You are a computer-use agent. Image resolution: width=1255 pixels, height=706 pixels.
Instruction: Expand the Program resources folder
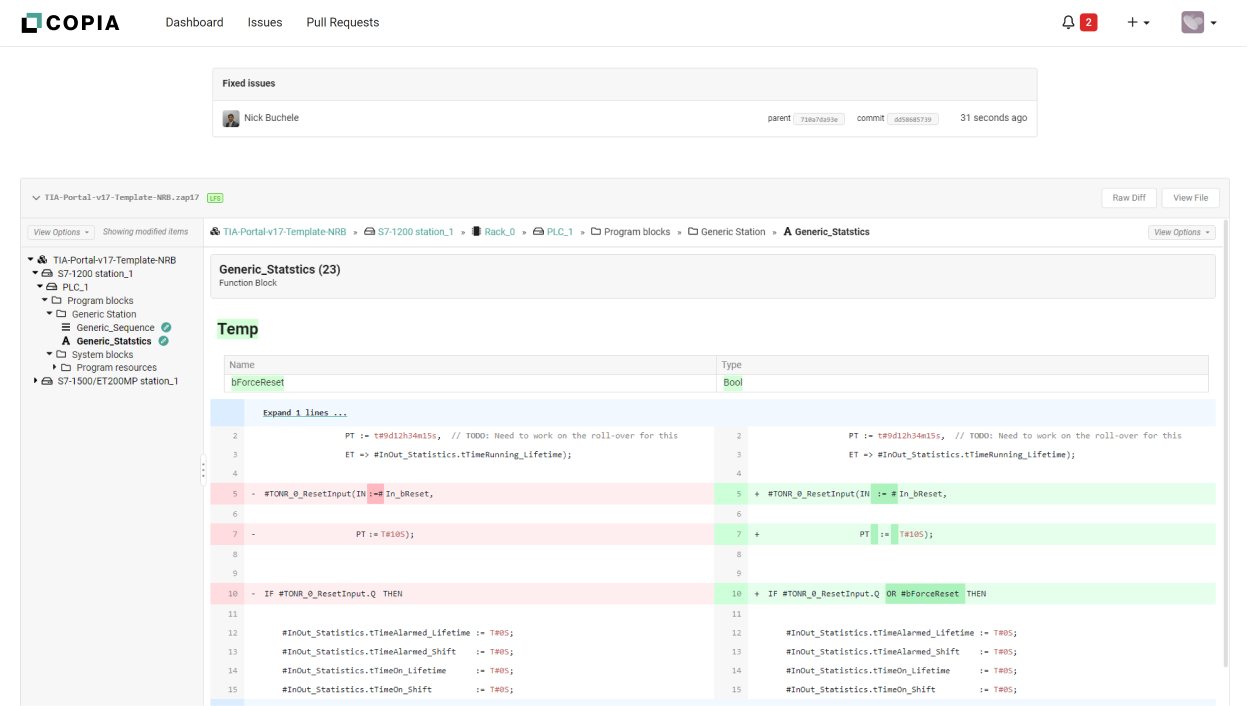click(x=55, y=368)
